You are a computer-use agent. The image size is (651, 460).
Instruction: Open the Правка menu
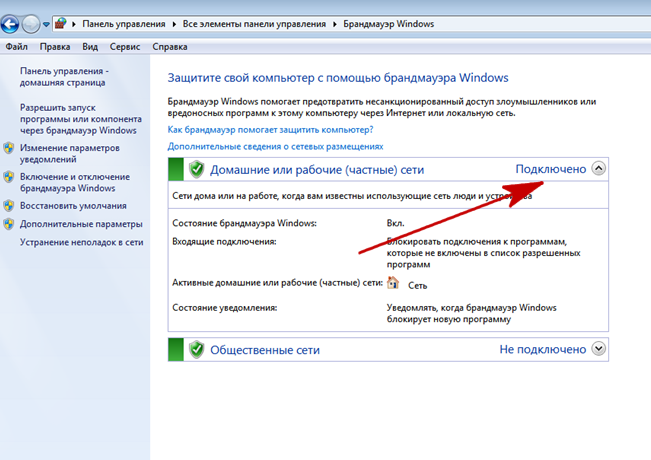pyautogui.click(x=55, y=47)
